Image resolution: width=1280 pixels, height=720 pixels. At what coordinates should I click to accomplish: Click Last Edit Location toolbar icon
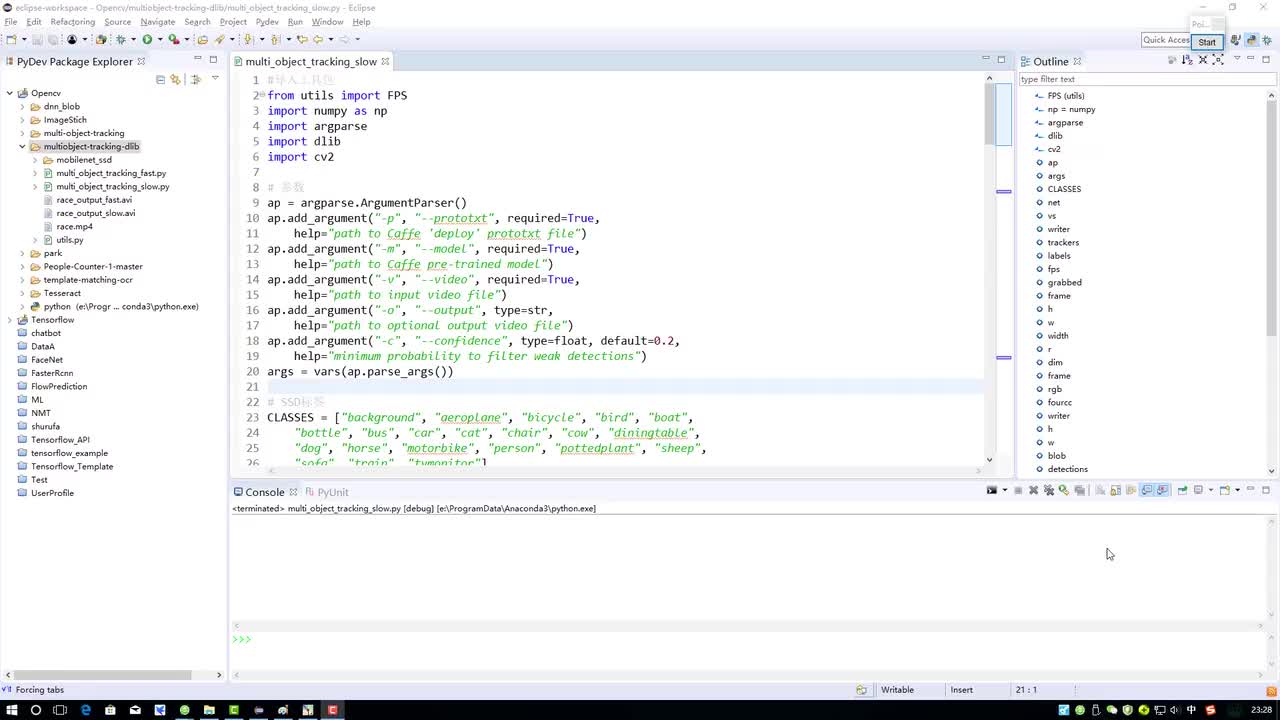coord(302,40)
